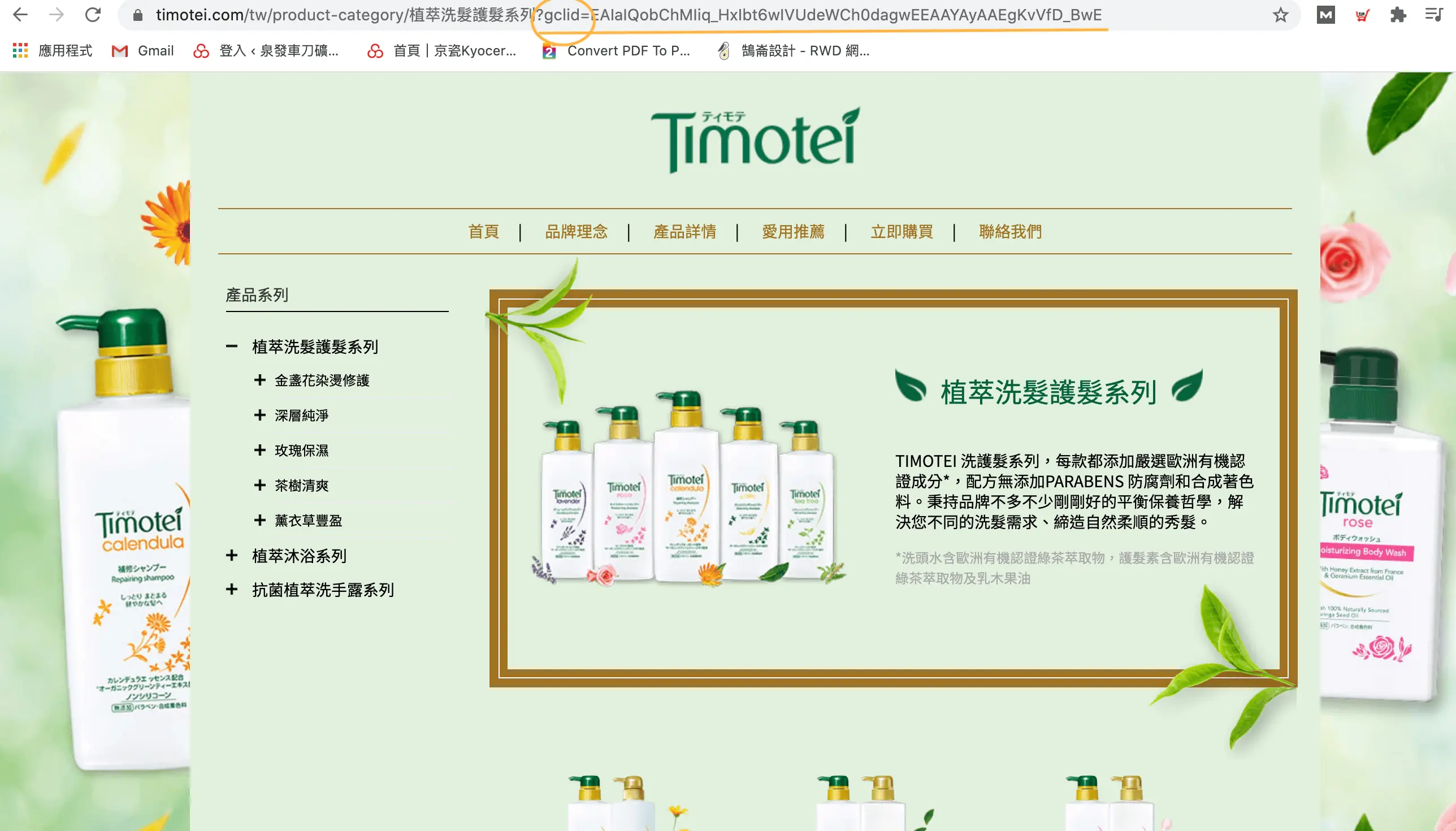Screen dimensions: 1456x831
Task: Go to 首頁 in the navigation menu
Action: click(484, 232)
